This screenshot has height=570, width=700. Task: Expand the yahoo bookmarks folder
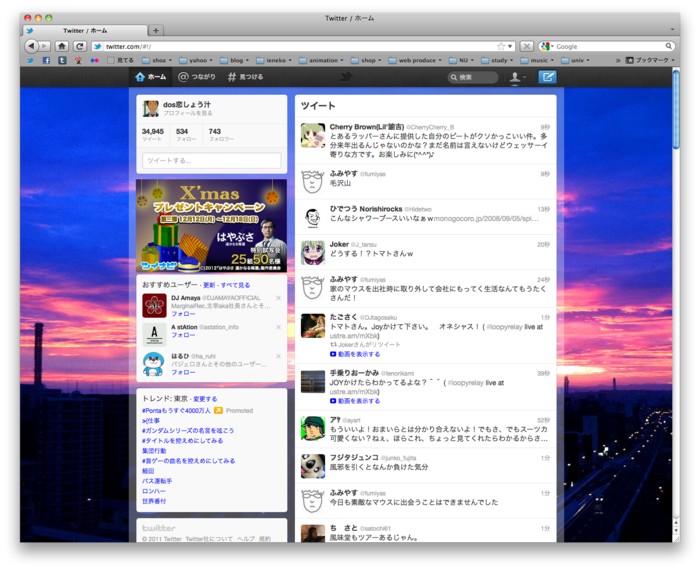pyautogui.click(x=196, y=60)
